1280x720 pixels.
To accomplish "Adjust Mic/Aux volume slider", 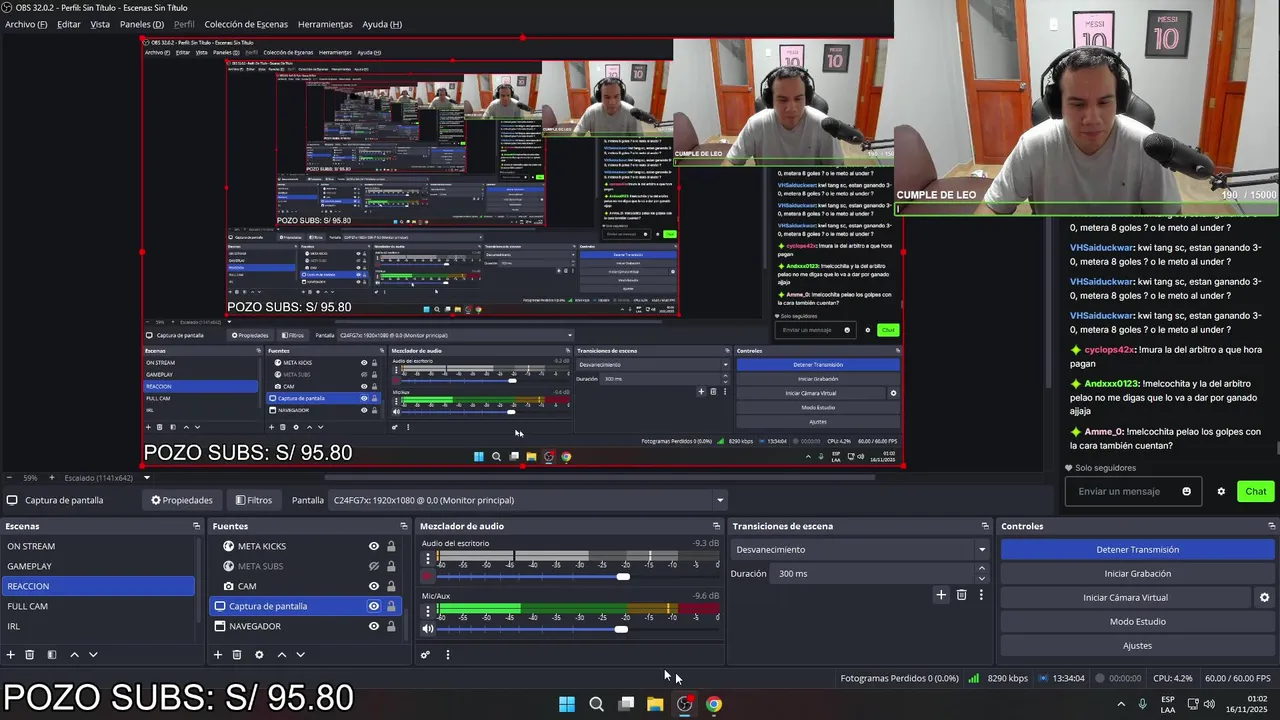I will coord(621,629).
